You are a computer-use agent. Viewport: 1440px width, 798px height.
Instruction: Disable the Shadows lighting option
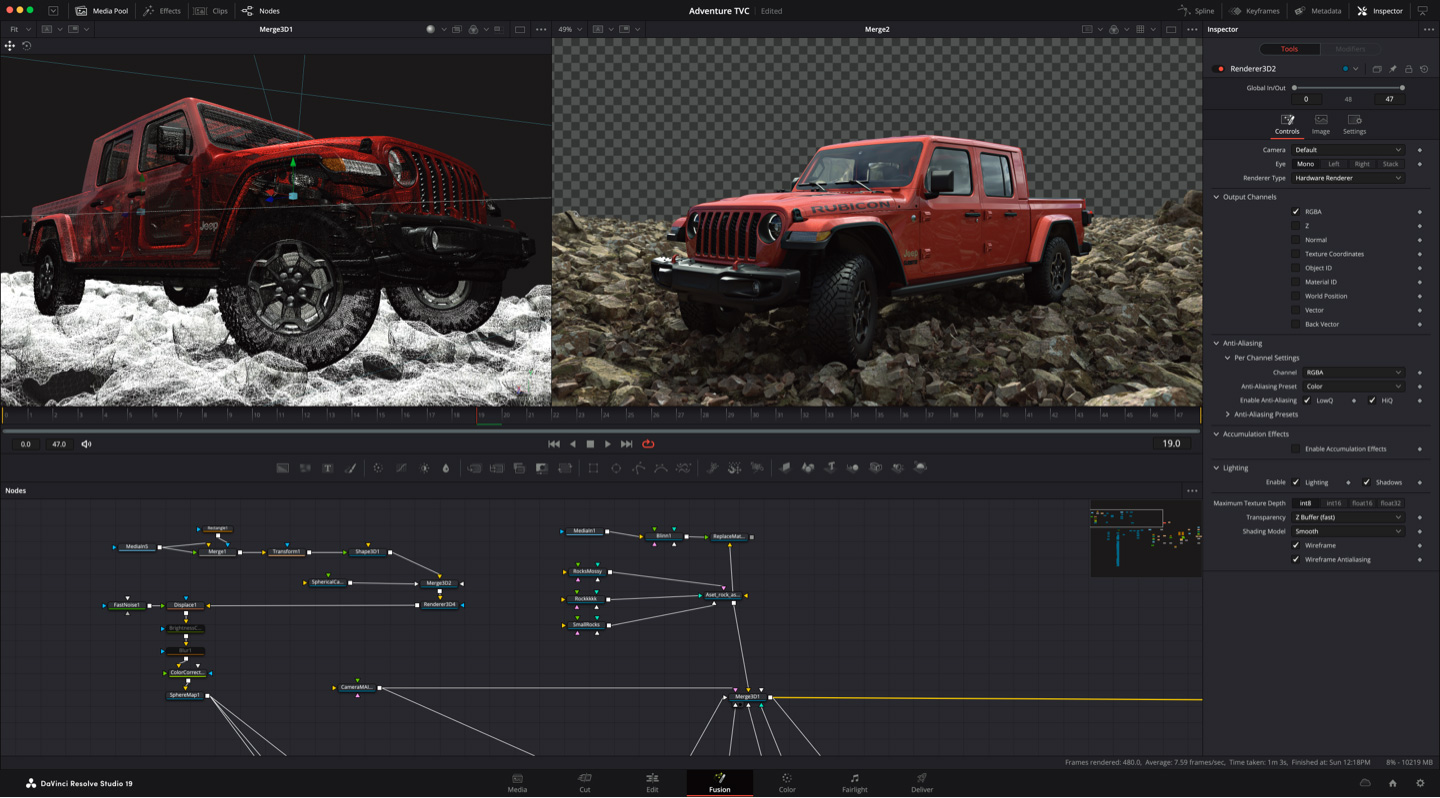pos(1364,482)
